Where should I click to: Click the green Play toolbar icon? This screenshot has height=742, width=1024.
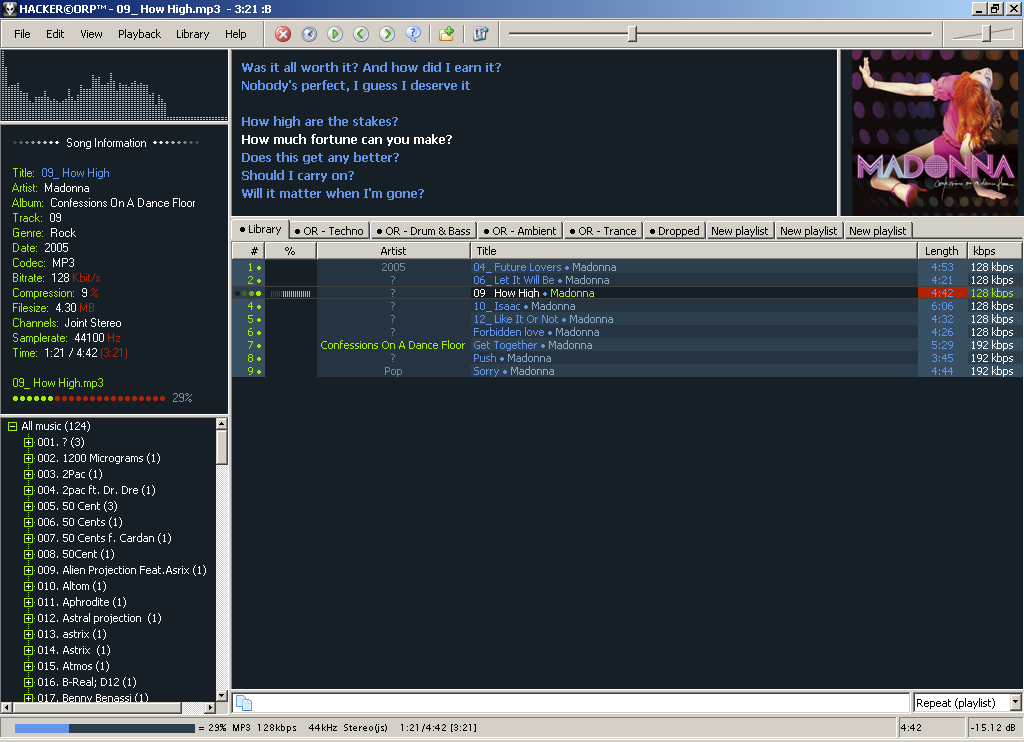(335, 34)
